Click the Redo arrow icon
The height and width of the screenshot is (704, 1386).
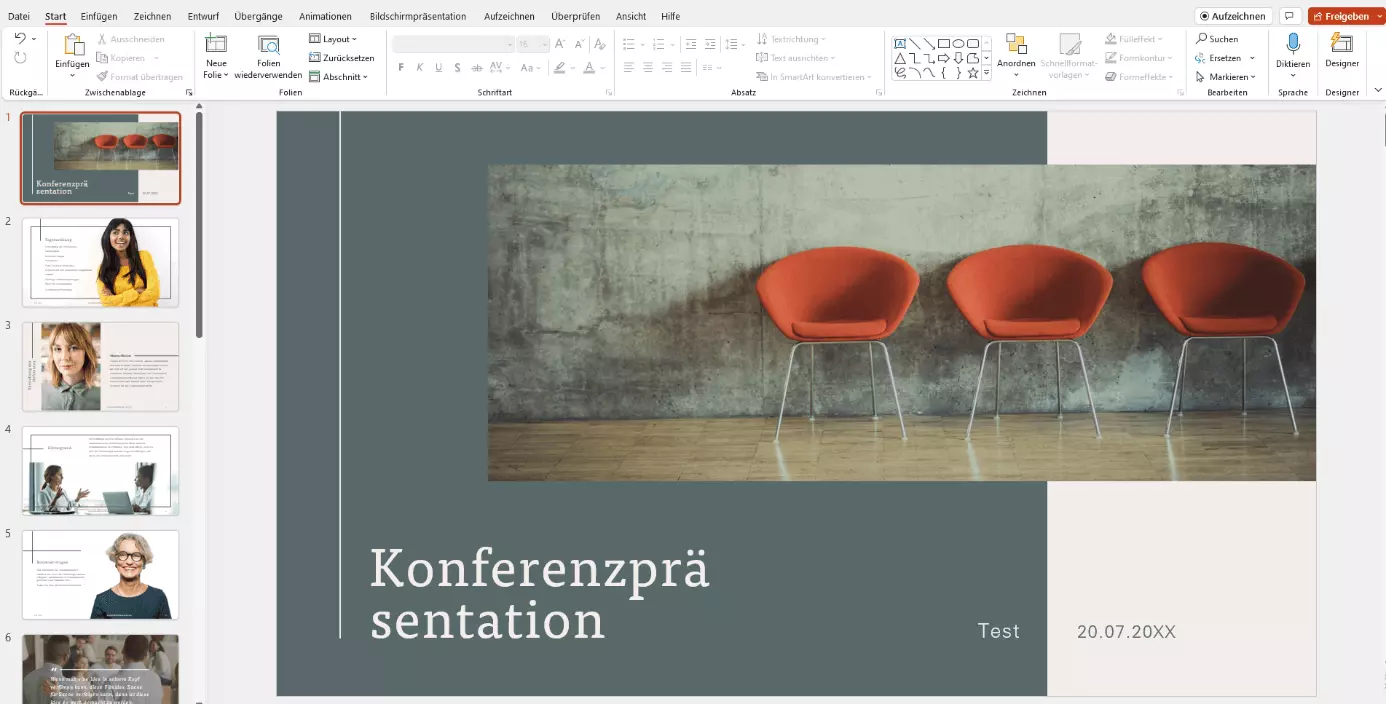click(x=20, y=57)
